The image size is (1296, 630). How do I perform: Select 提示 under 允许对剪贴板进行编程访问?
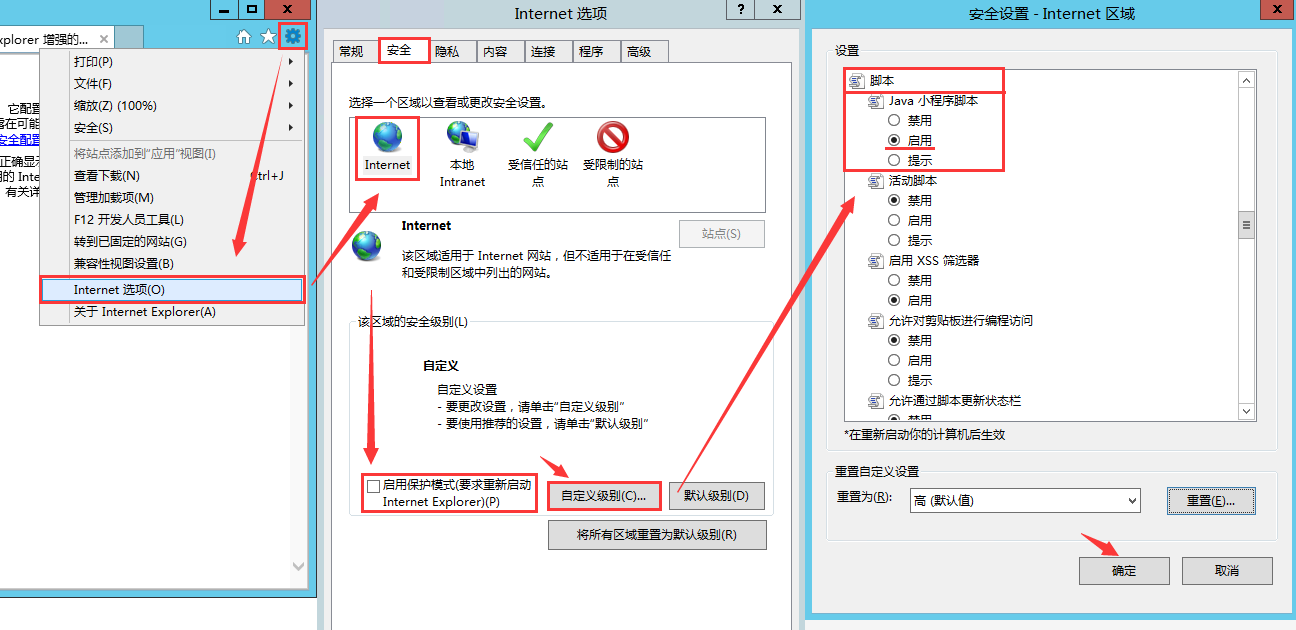coord(894,381)
